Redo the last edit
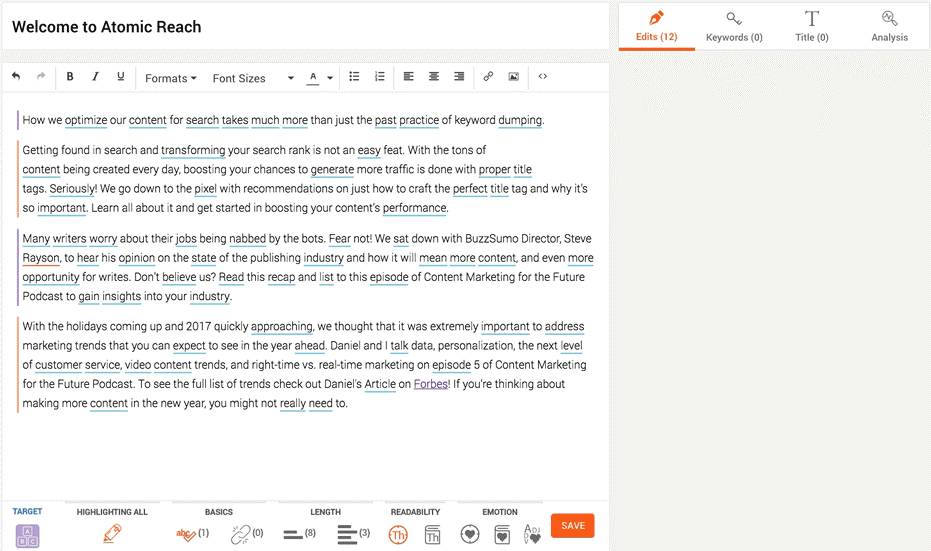The height and width of the screenshot is (551, 931). point(41,76)
